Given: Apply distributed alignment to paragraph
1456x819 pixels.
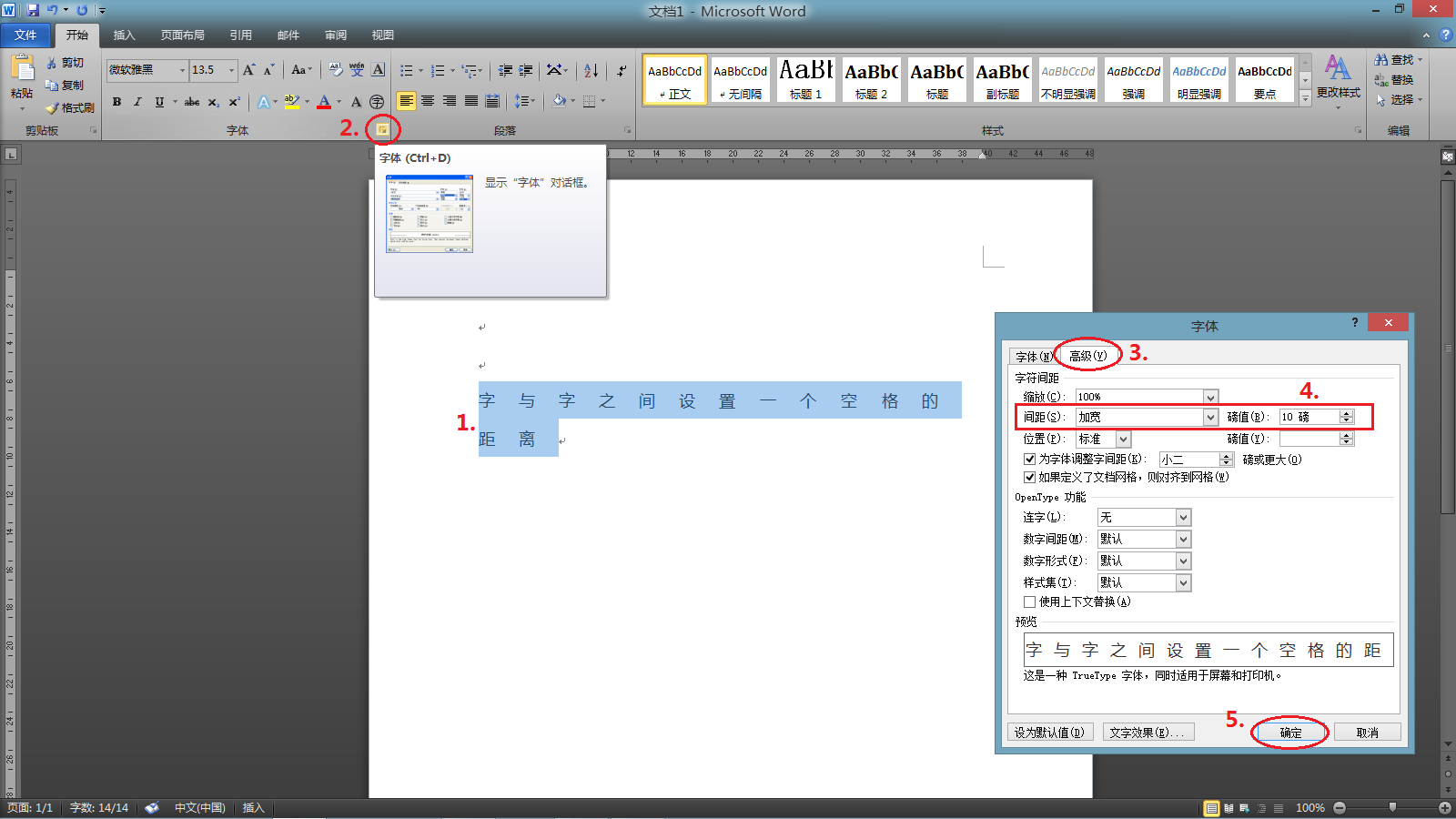Looking at the screenshot, I should click(492, 101).
